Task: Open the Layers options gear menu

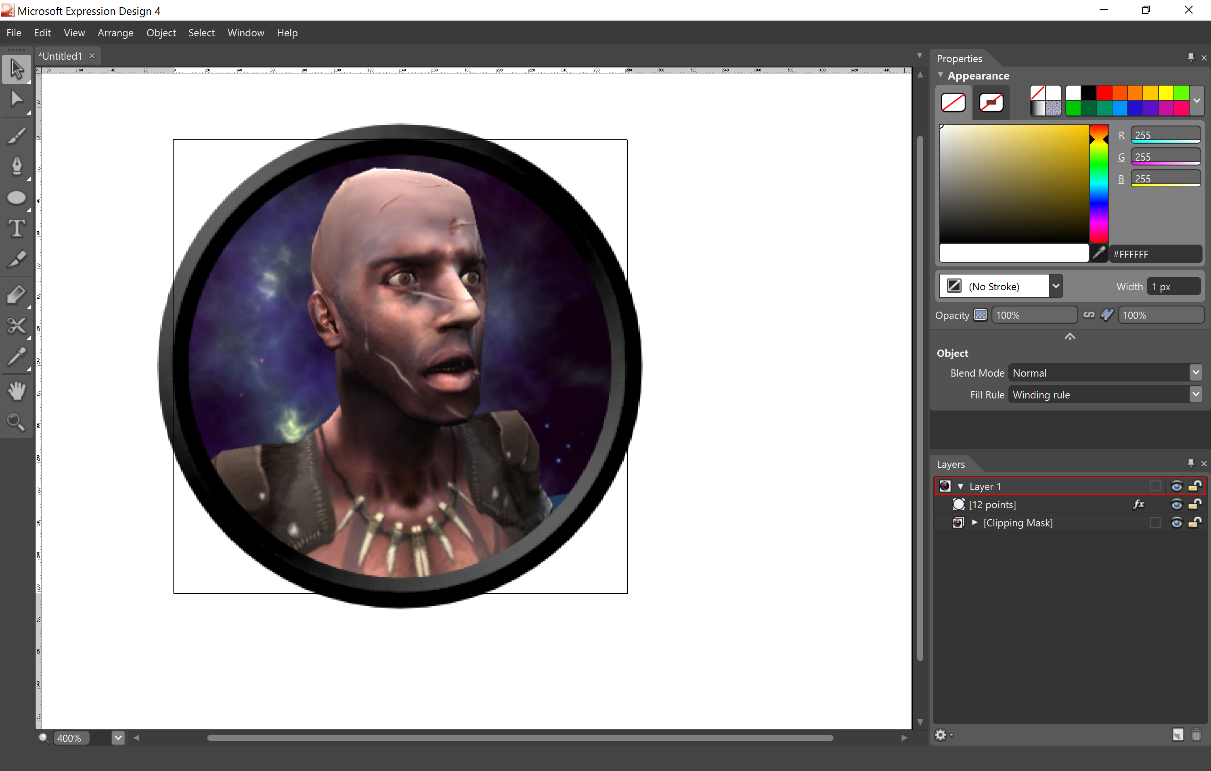Action: 942,735
